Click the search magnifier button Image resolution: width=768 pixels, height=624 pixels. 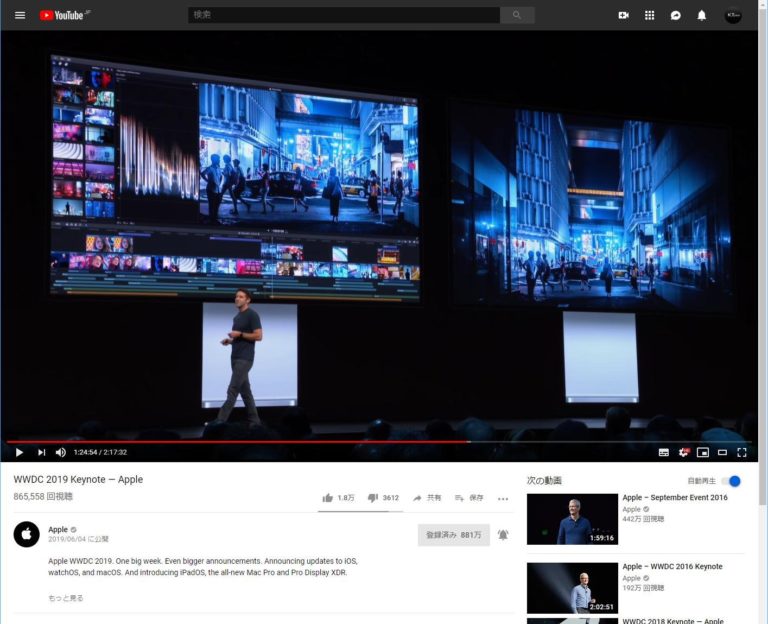[x=517, y=15]
